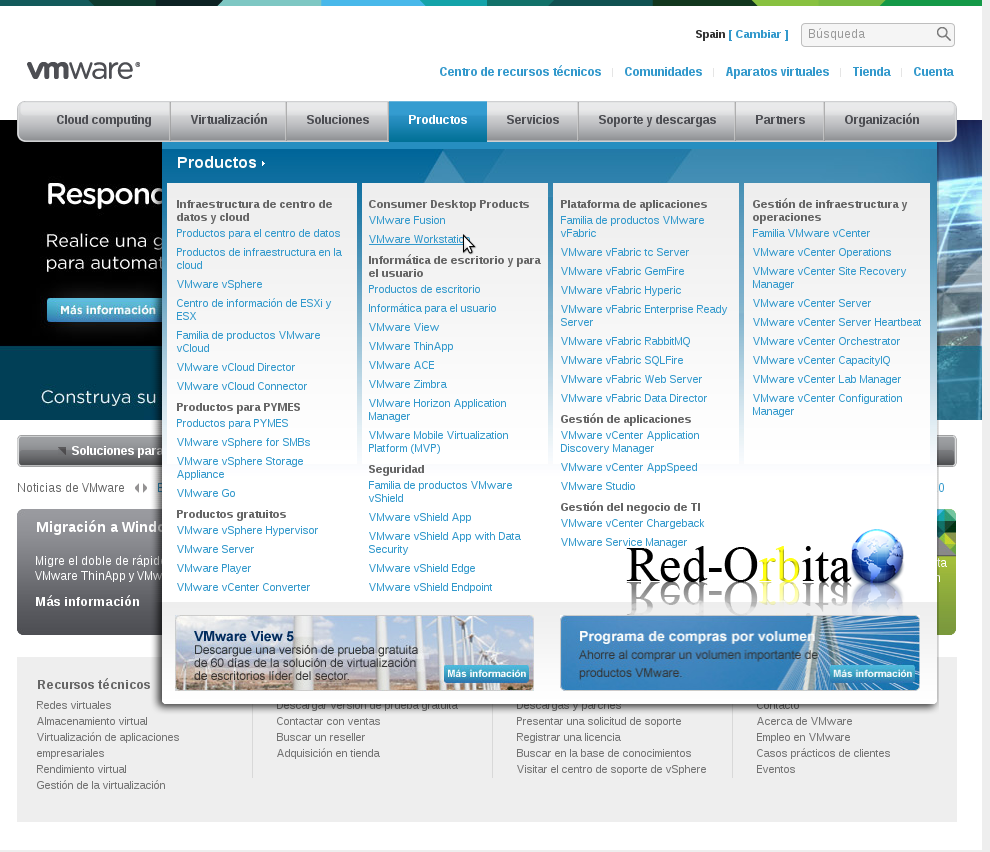Screen dimensions: 990x852
Task: Open Familia VMware vCenter link
Action: [811, 233]
